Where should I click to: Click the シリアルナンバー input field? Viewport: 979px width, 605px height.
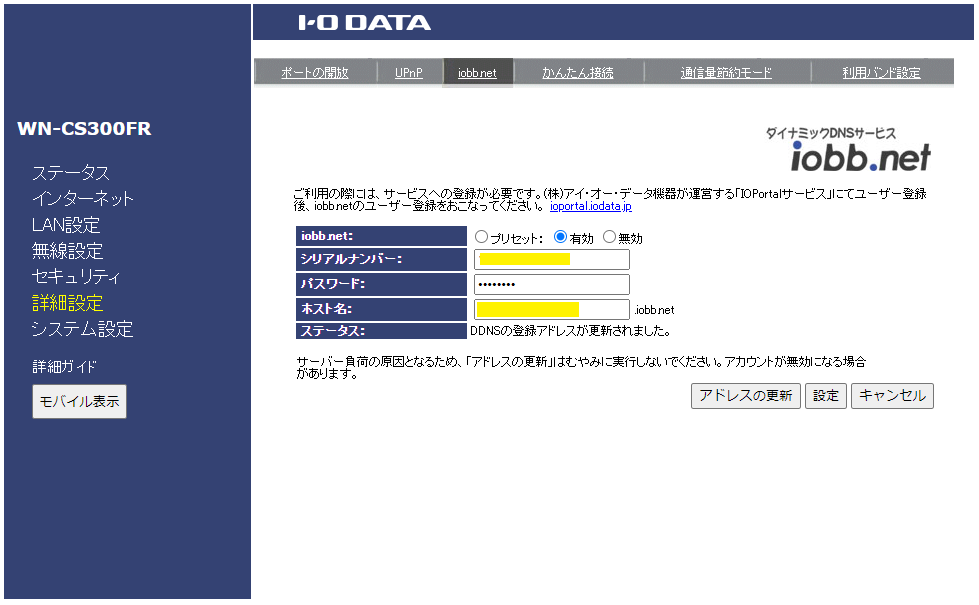pyautogui.click(x=552, y=259)
